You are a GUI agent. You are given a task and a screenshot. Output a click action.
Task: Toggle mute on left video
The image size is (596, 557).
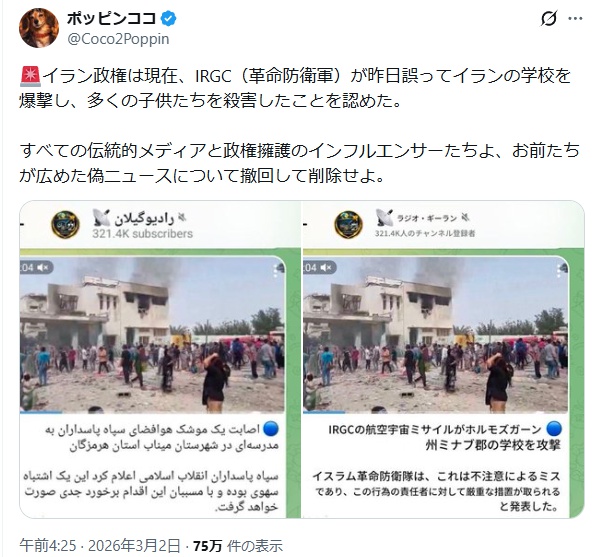[43, 268]
